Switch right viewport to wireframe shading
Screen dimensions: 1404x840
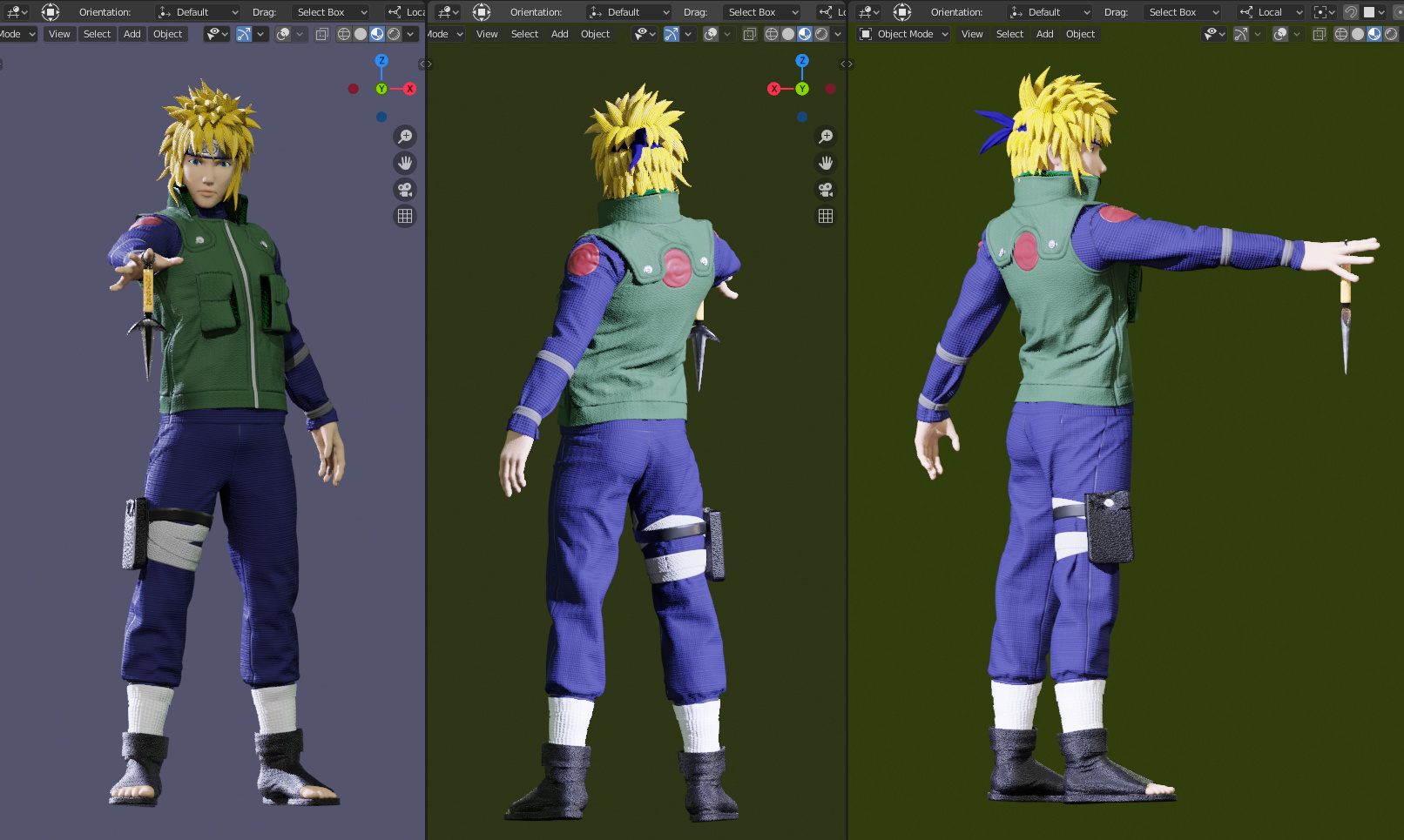pos(1341,34)
